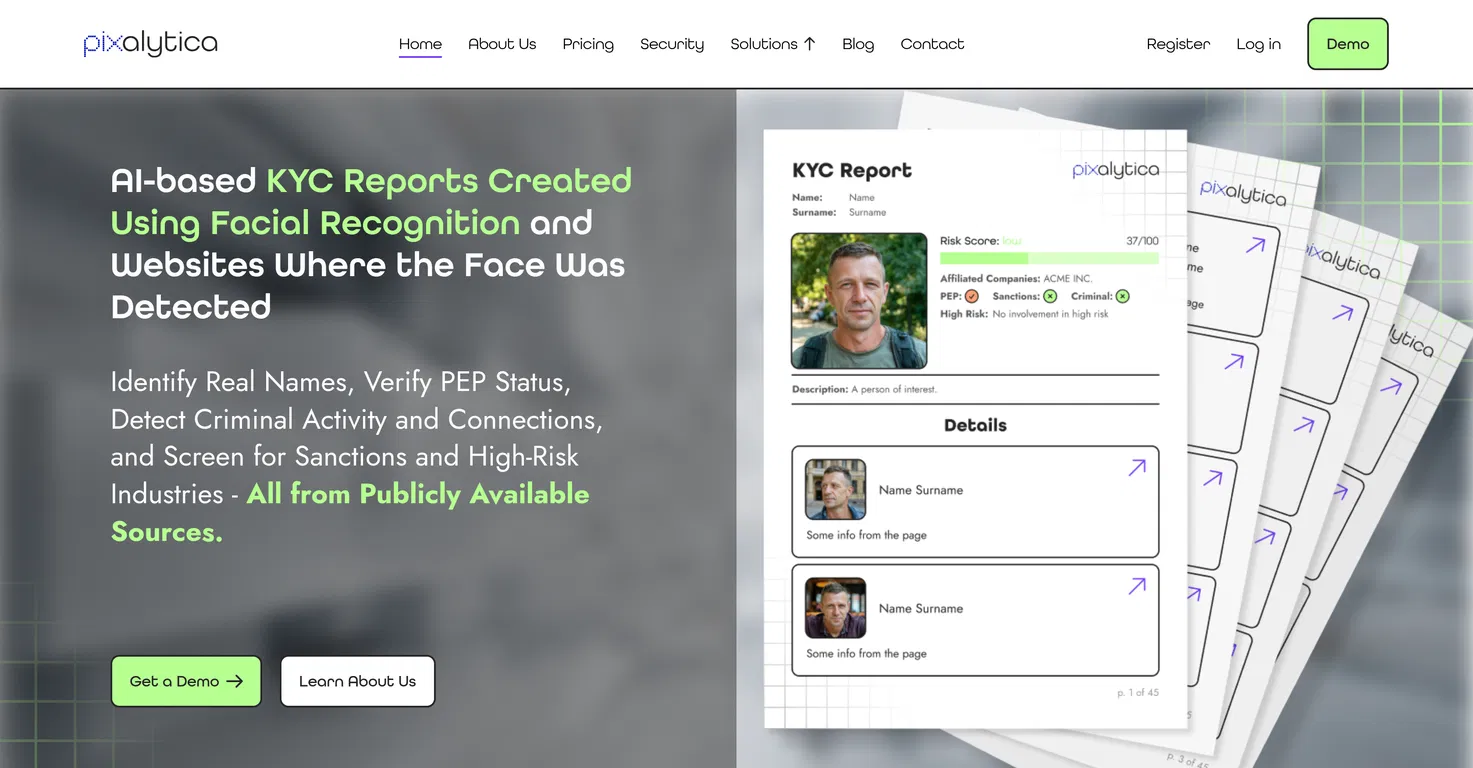Go to the Pricing page
Image resolution: width=1473 pixels, height=768 pixels.
click(588, 44)
